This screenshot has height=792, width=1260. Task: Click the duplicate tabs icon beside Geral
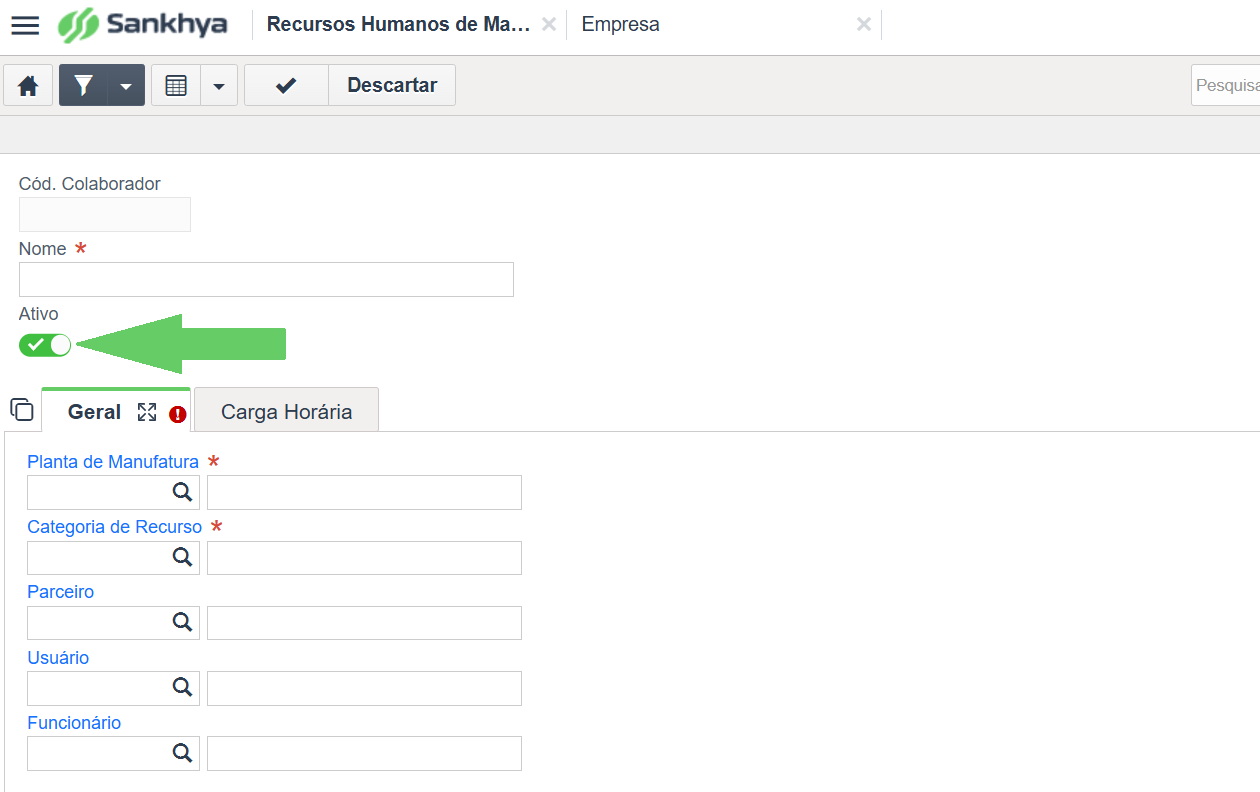tap(22, 410)
